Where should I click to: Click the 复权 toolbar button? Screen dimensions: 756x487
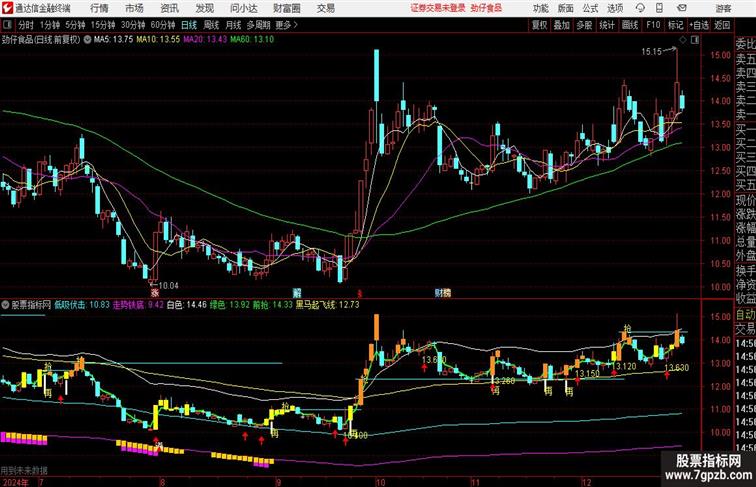tap(539, 25)
